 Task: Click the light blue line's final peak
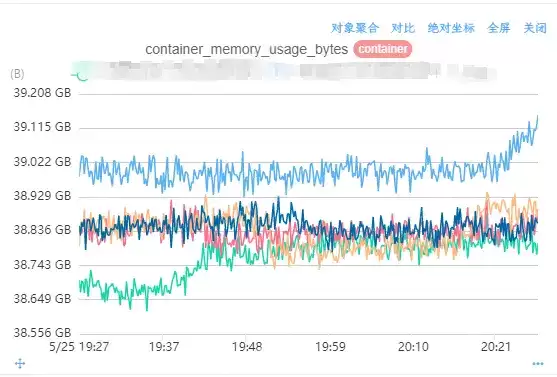(x=537, y=117)
